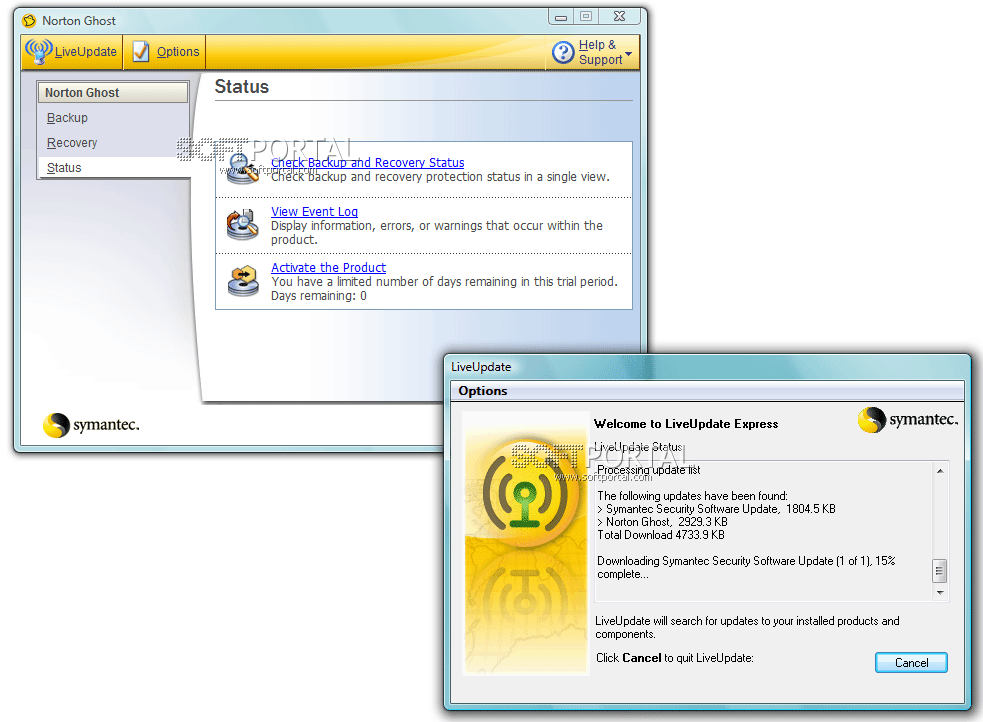Select Backup in the sidebar
The width and height of the screenshot is (983, 722).
click(x=67, y=118)
